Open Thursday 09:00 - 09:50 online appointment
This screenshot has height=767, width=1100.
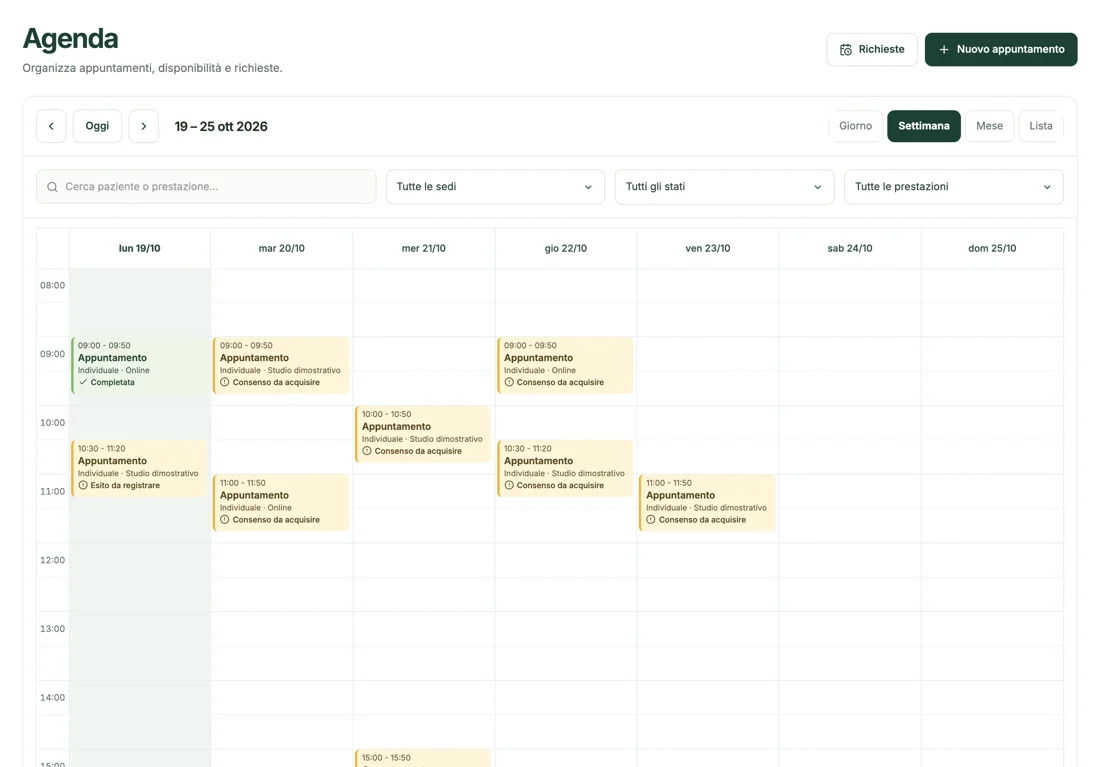coord(565,365)
